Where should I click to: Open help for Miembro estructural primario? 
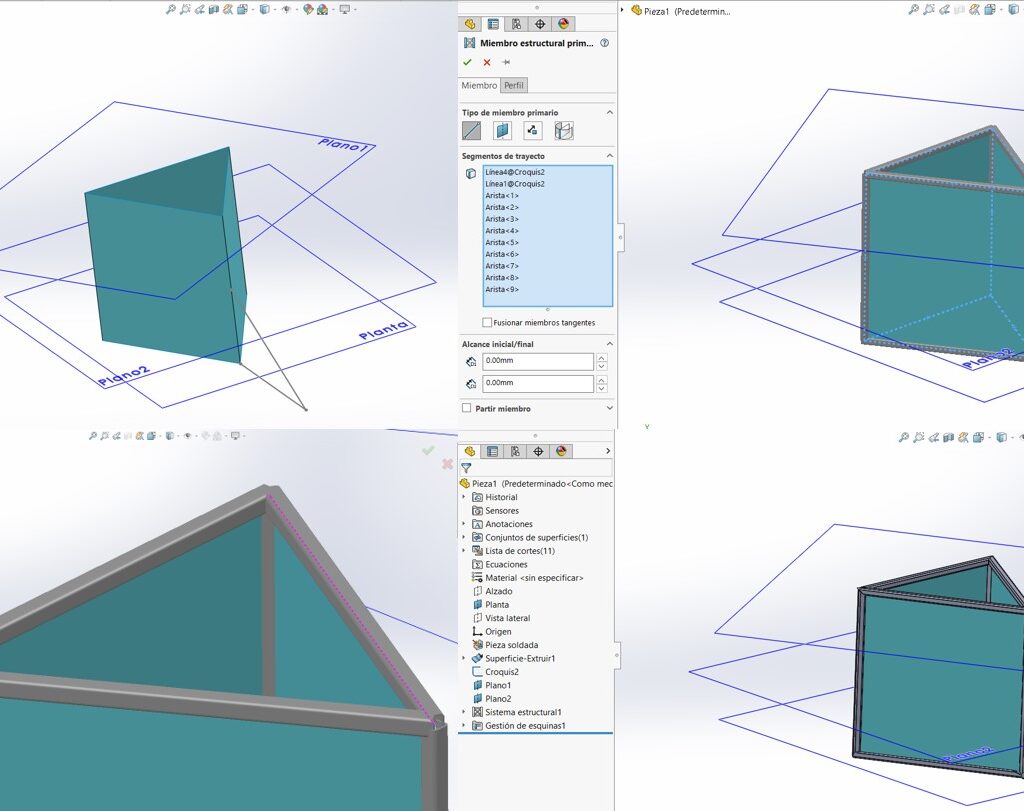coord(604,43)
